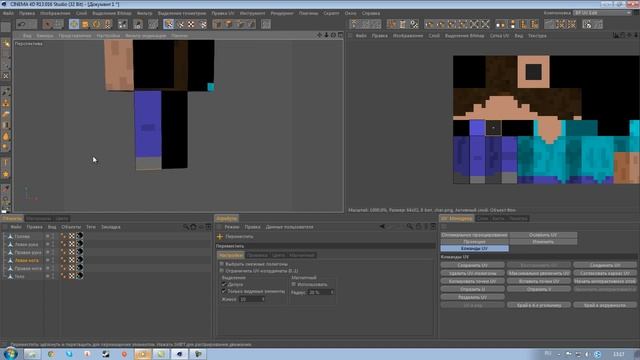Click the Радиус field stepper arrows
The height and width of the screenshot is (360, 640).
(x=332, y=292)
